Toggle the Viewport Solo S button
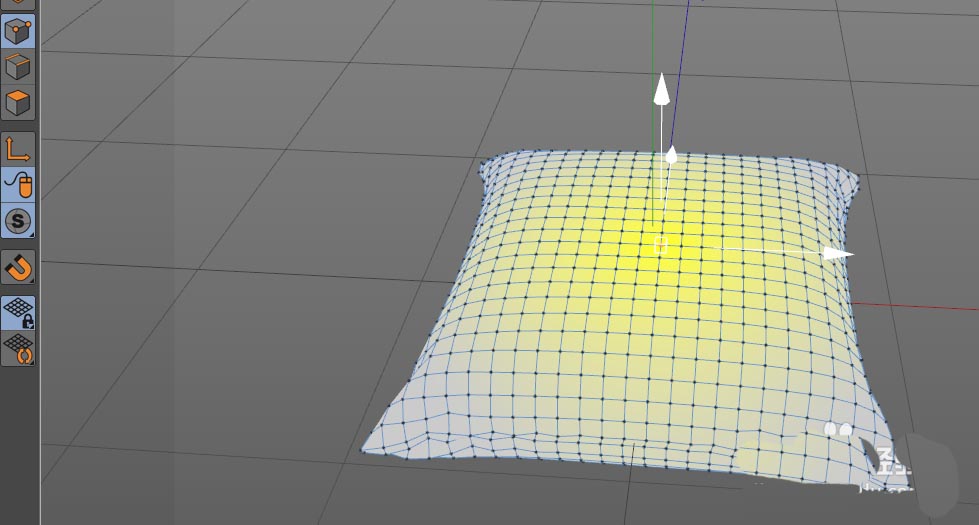The image size is (979, 525). point(18,220)
